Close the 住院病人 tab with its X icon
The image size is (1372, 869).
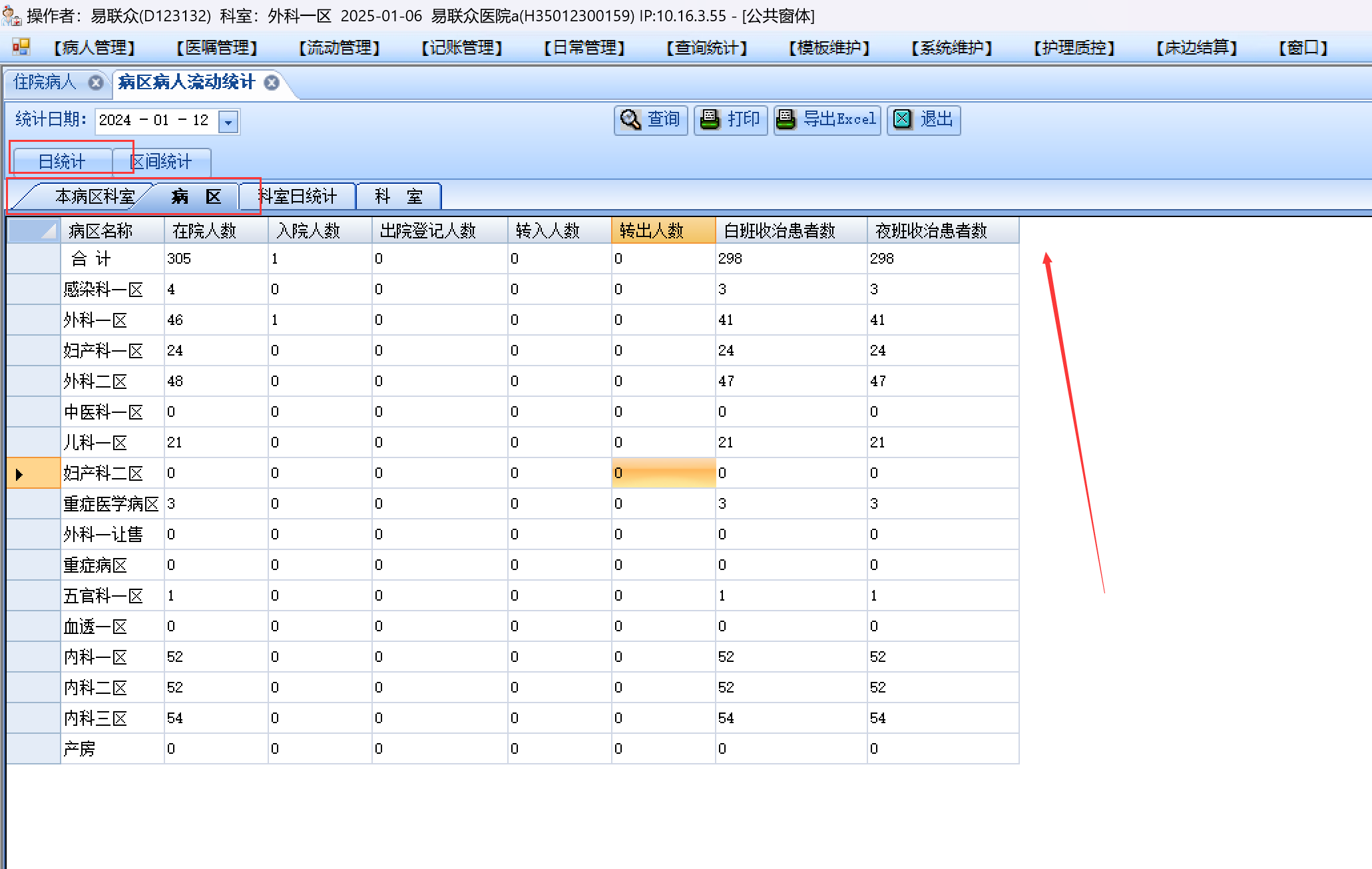pyautogui.click(x=96, y=83)
